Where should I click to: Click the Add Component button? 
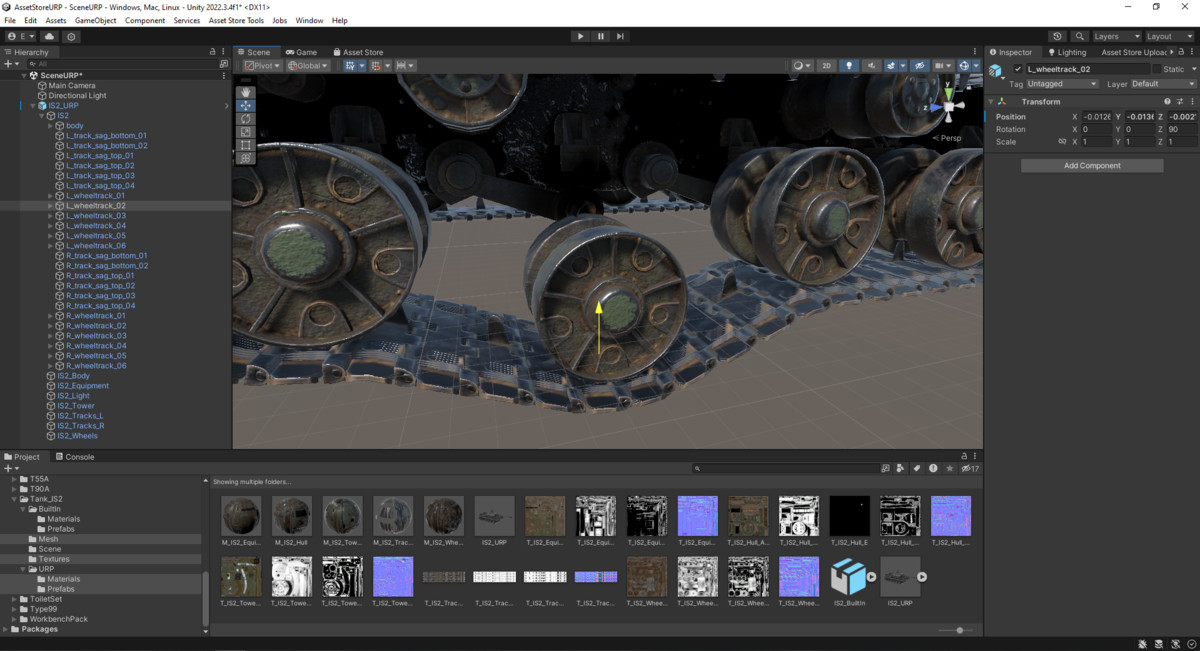click(x=1092, y=166)
